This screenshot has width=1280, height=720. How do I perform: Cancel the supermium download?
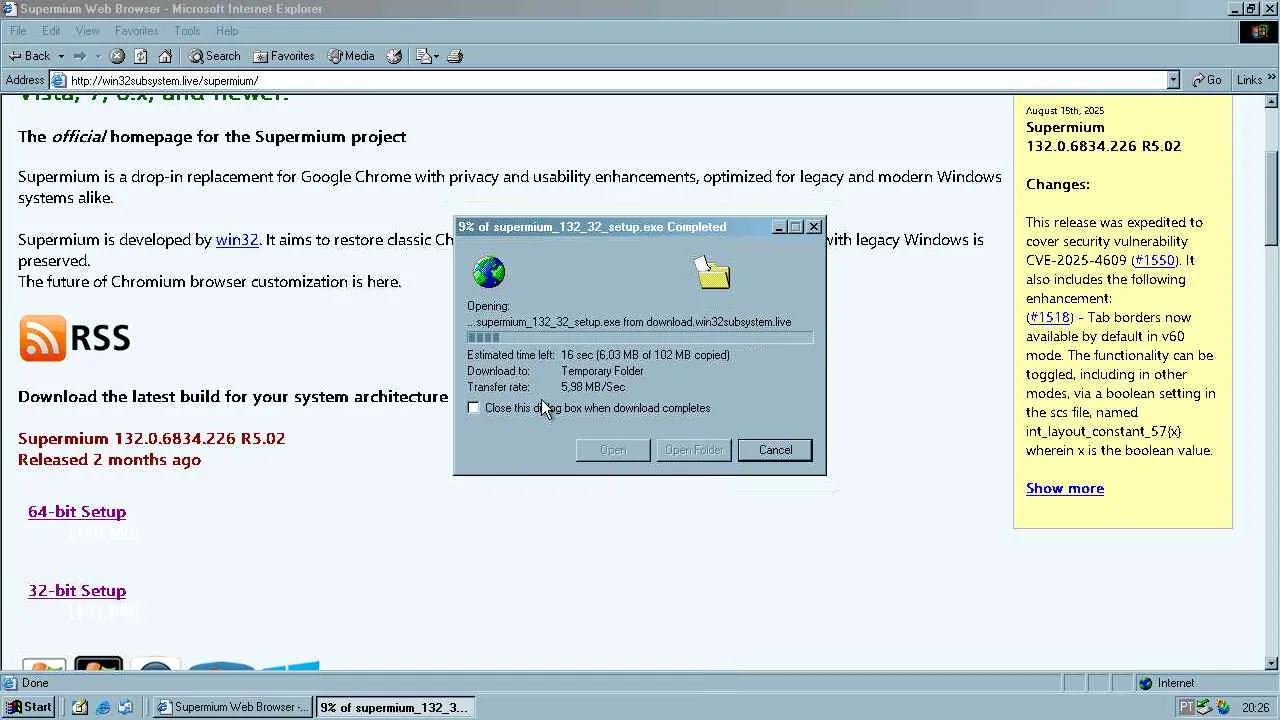coord(775,450)
